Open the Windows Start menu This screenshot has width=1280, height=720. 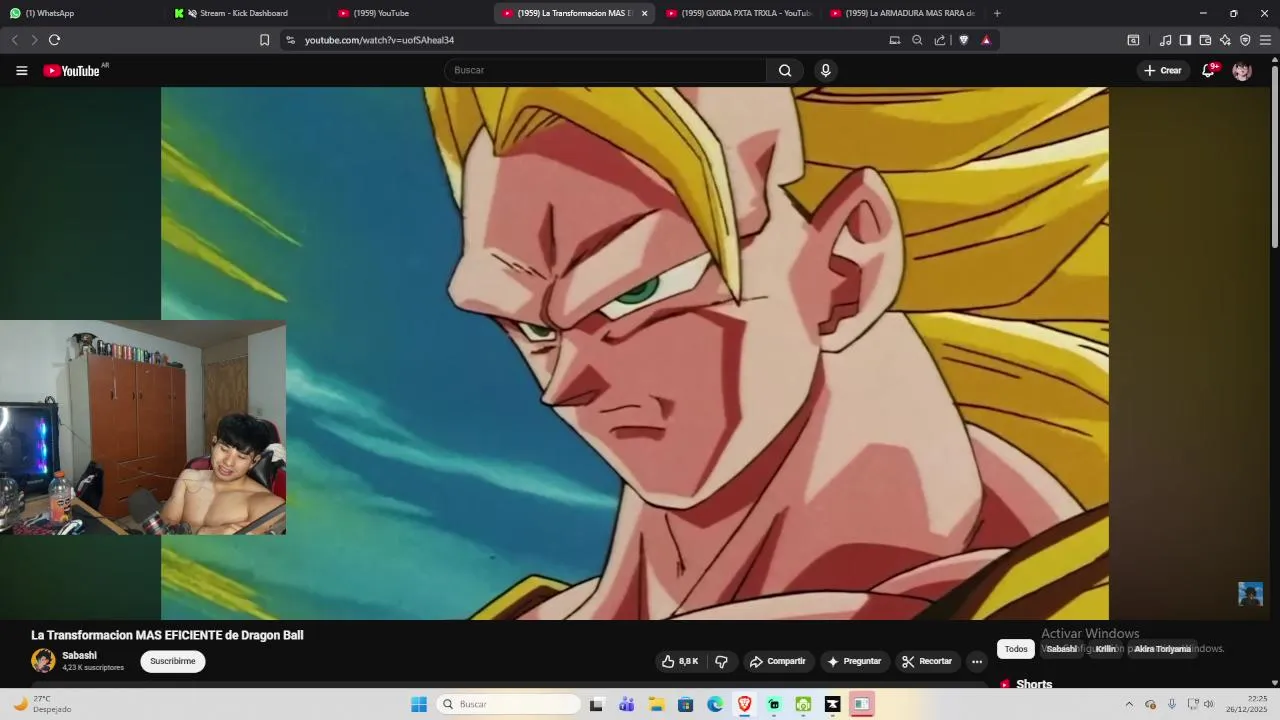point(419,704)
